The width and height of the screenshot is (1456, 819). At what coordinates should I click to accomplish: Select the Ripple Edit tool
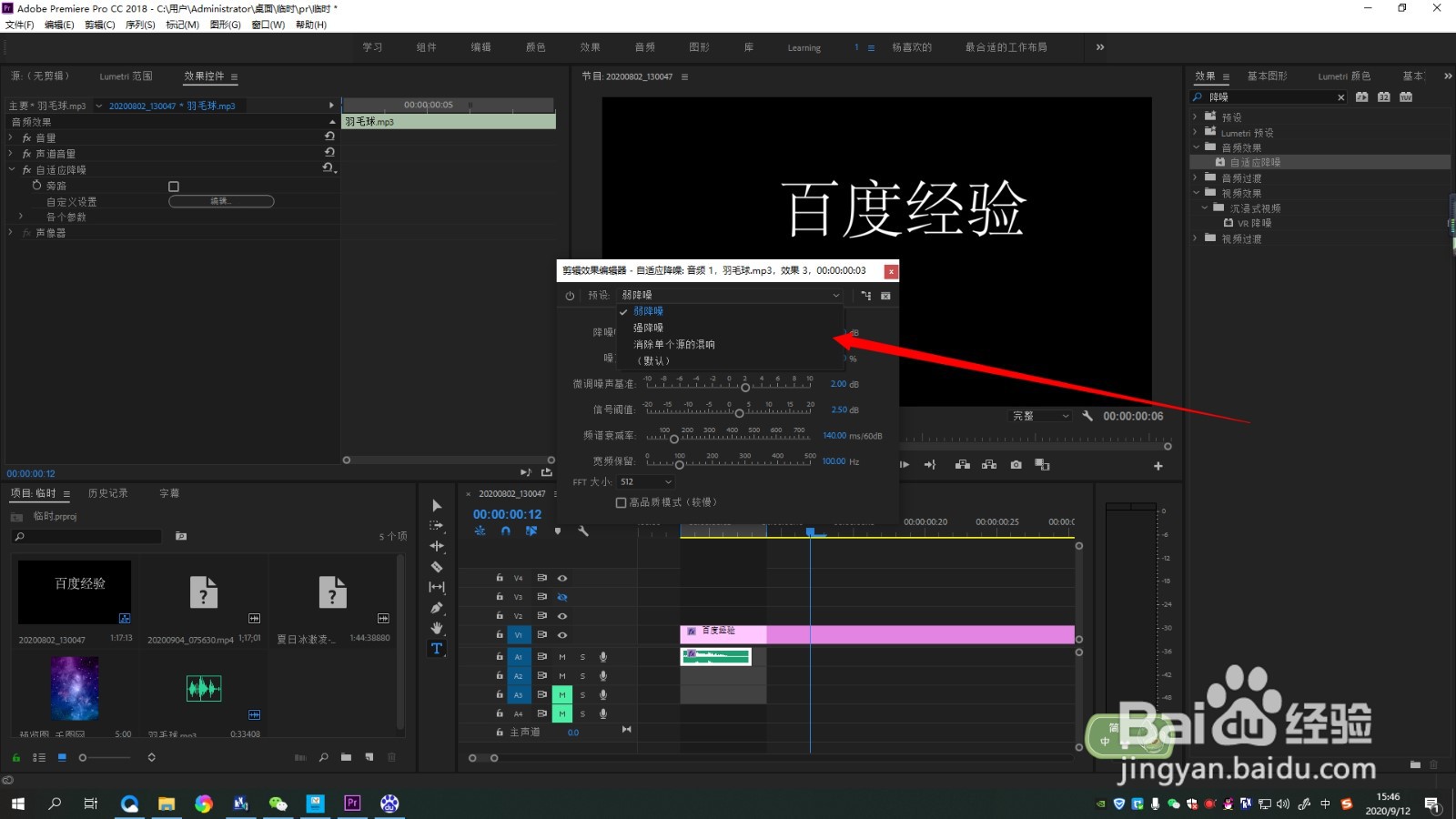(x=437, y=546)
